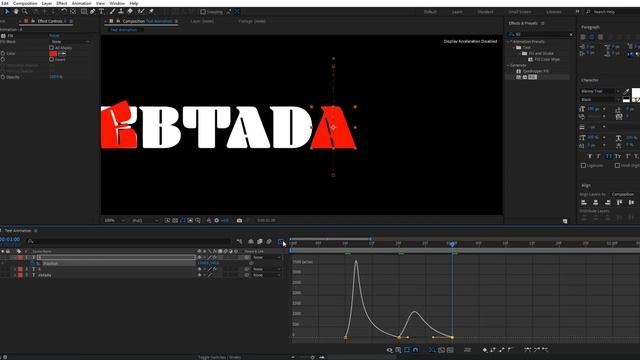Screen dimensions: 640x360
Task: Switch to the Effect Controls tab
Action: tap(50, 21)
